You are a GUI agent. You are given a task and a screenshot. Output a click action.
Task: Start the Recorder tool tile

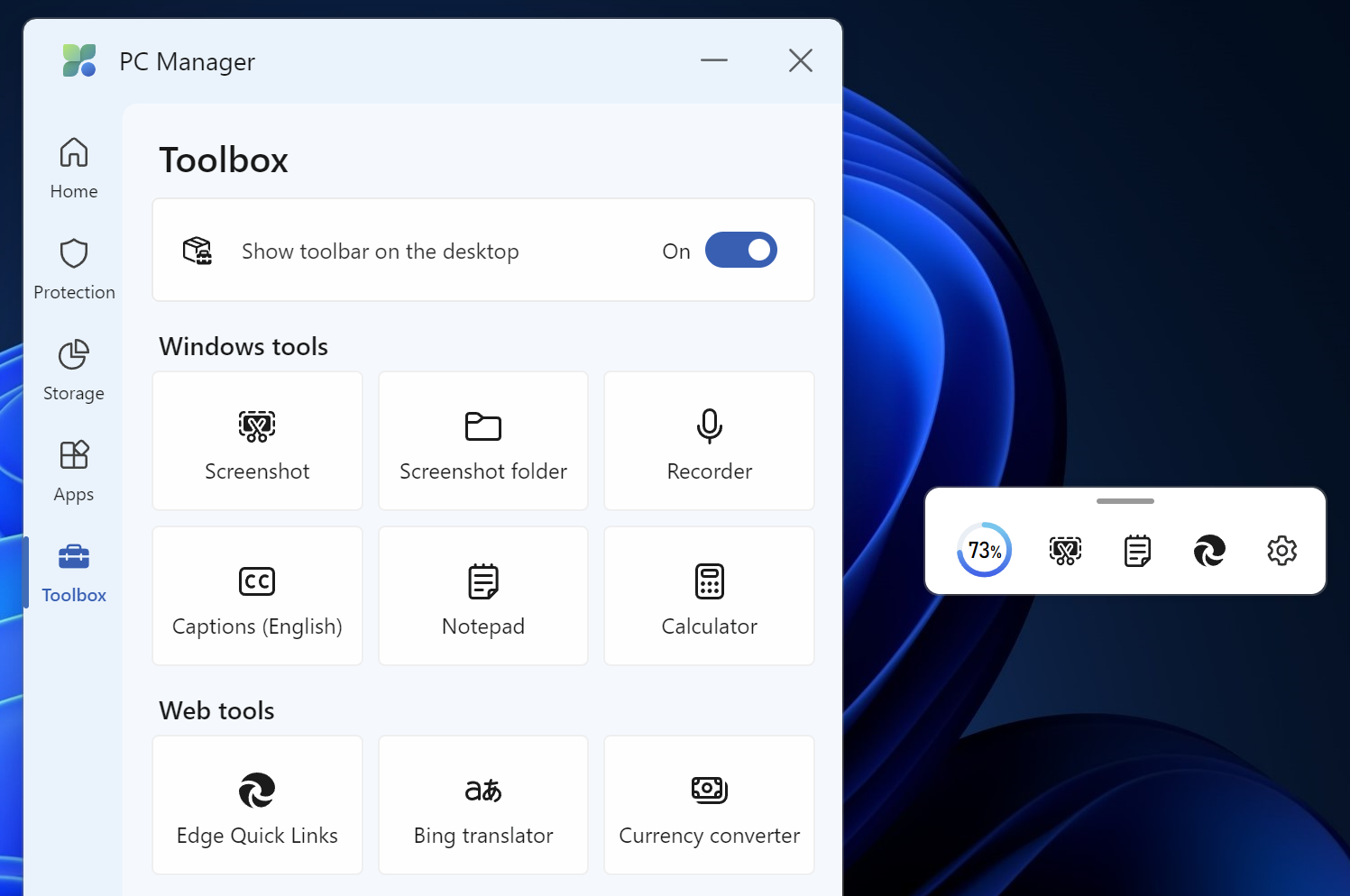710,441
